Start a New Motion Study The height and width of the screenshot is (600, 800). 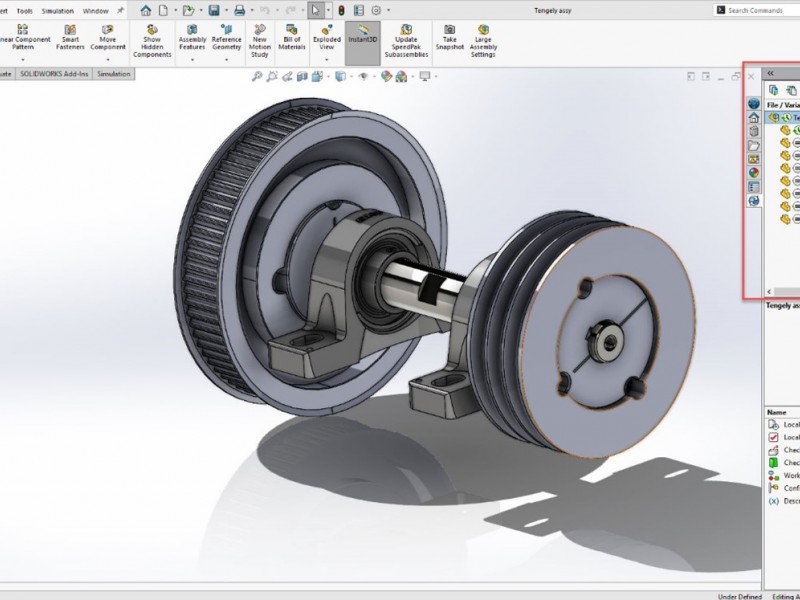click(260, 40)
